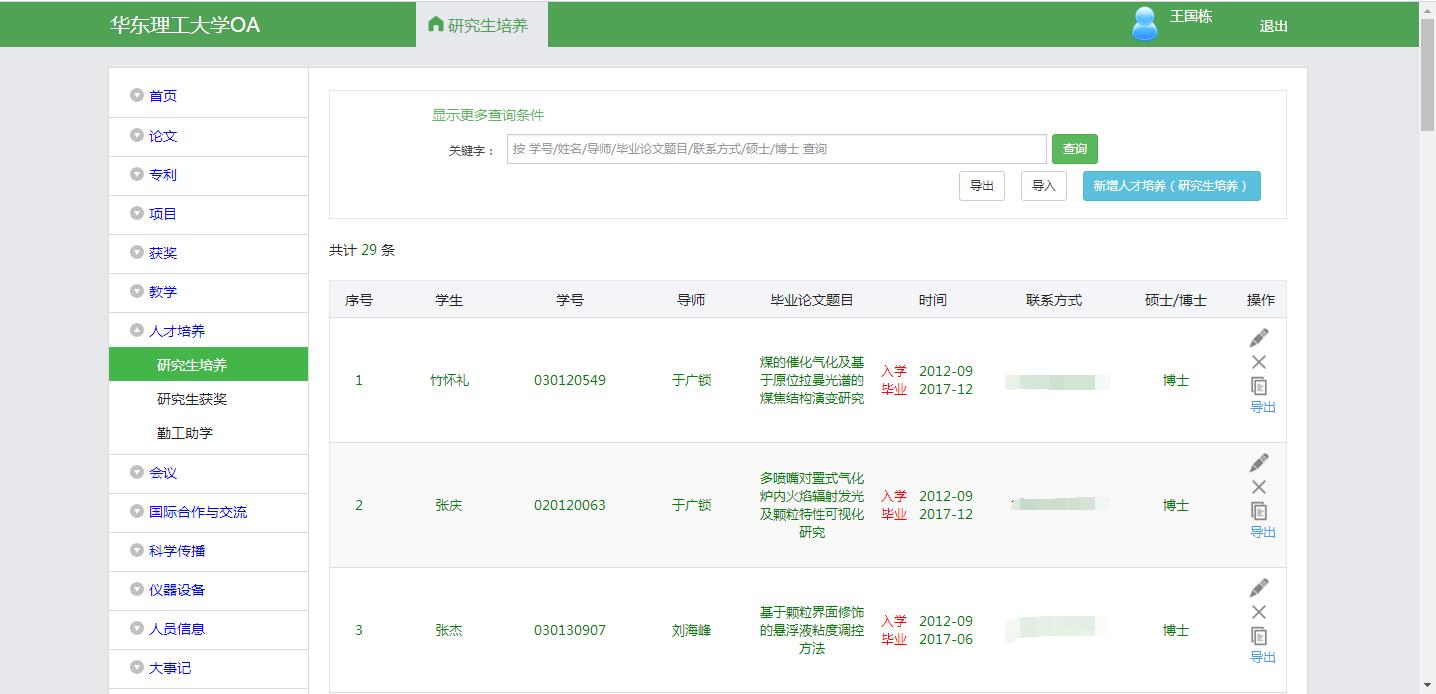
Task: Click the copy icon in 张杰 row
Action: coord(1259,636)
